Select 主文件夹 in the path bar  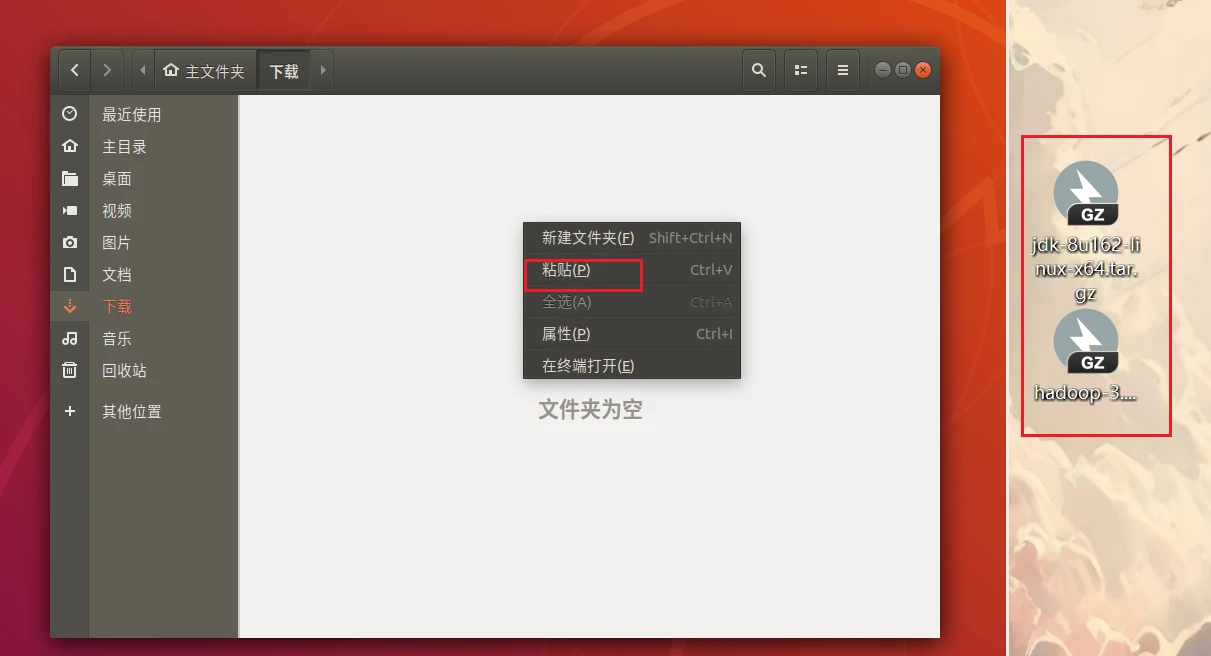click(205, 72)
